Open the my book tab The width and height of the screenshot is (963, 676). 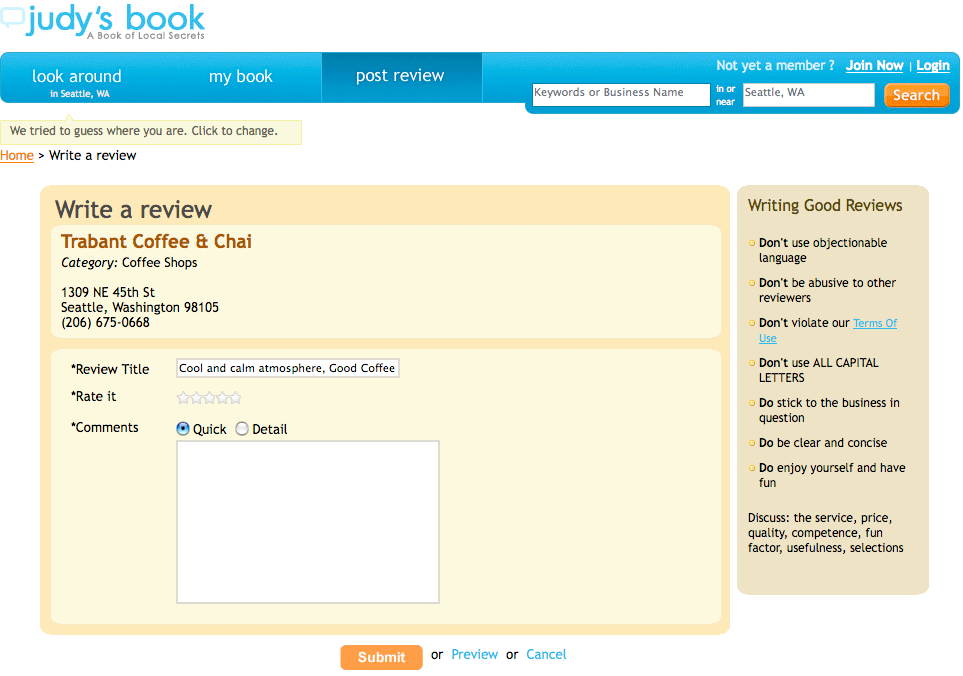pyautogui.click(x=240, y=77)
